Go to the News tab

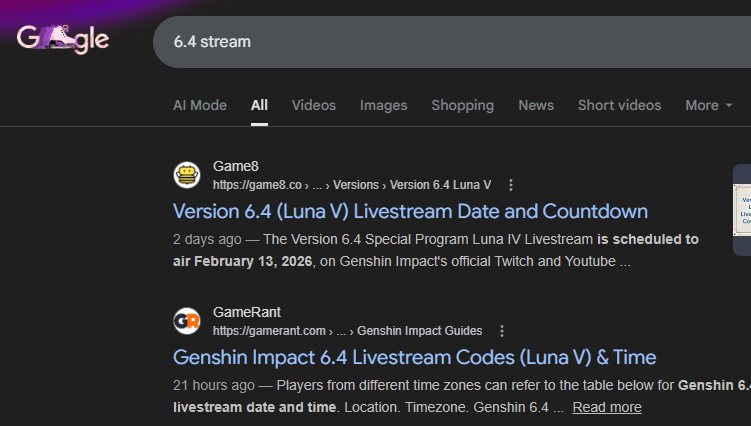(536, 105)
